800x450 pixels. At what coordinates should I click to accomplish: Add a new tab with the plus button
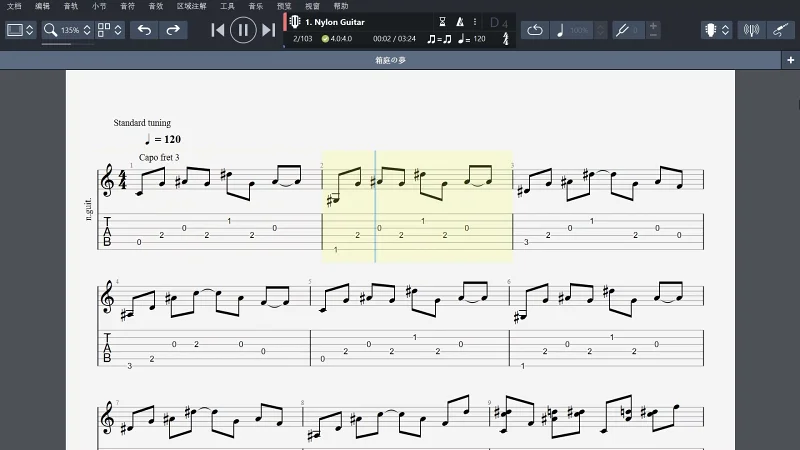point(791,60)
